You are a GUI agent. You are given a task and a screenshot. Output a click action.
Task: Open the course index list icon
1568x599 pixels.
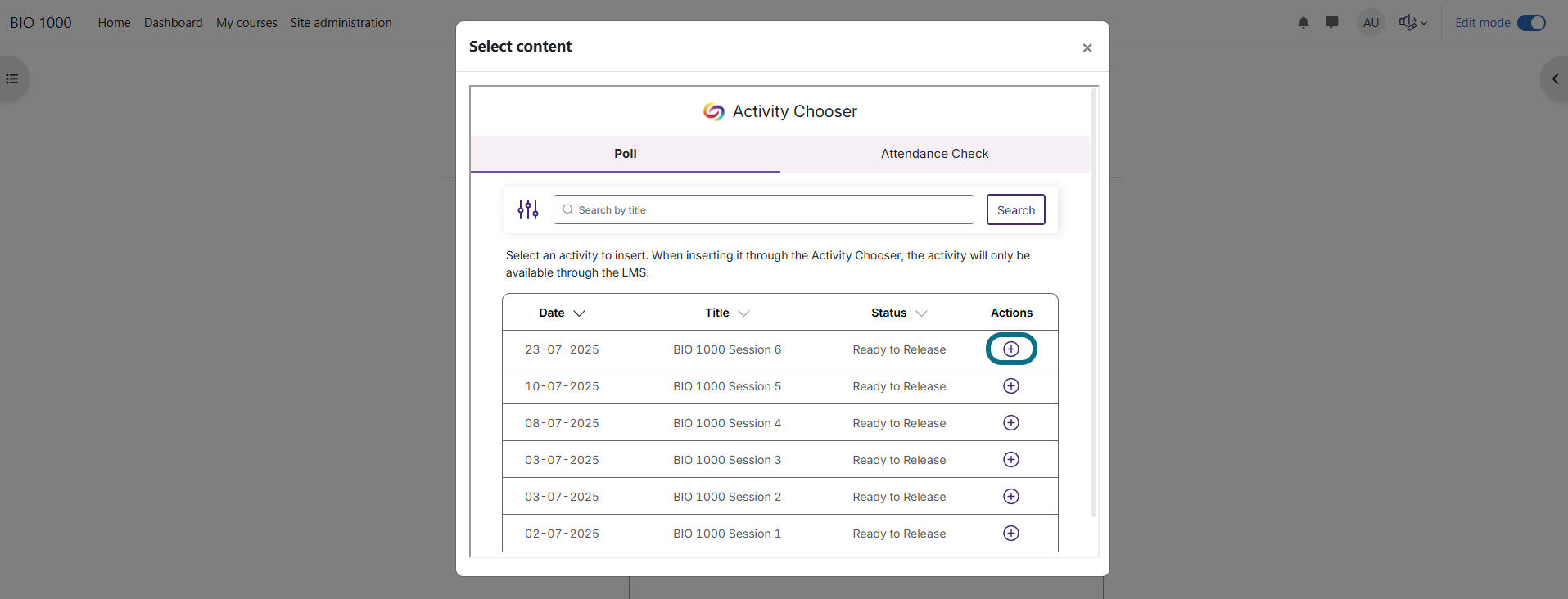[12, 79]
